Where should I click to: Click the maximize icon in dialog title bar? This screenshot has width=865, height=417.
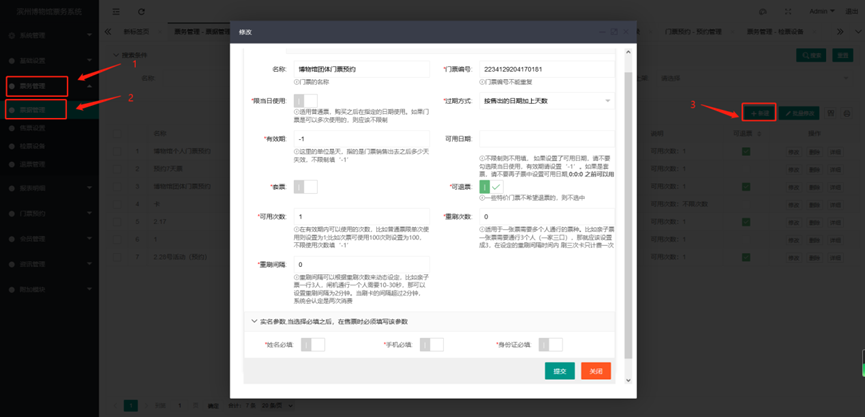[615, 32]
